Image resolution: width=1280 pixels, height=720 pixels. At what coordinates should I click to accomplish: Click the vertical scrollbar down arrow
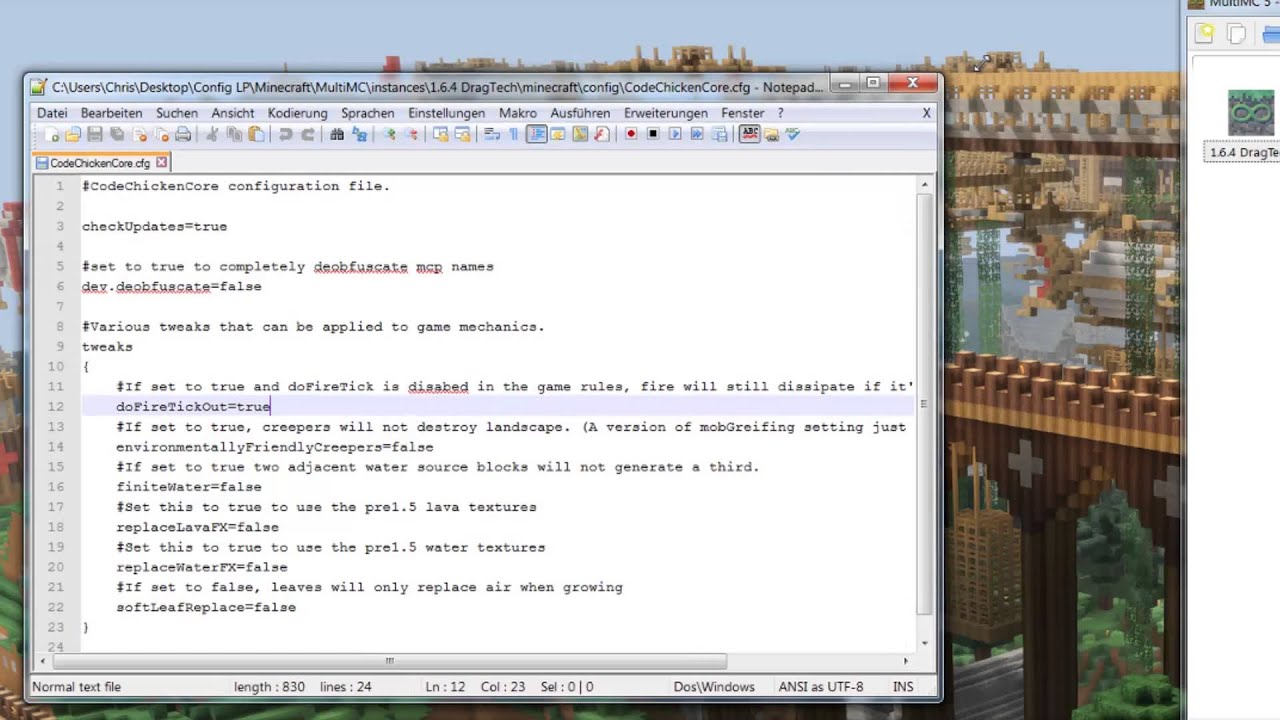tap(925, 643)
